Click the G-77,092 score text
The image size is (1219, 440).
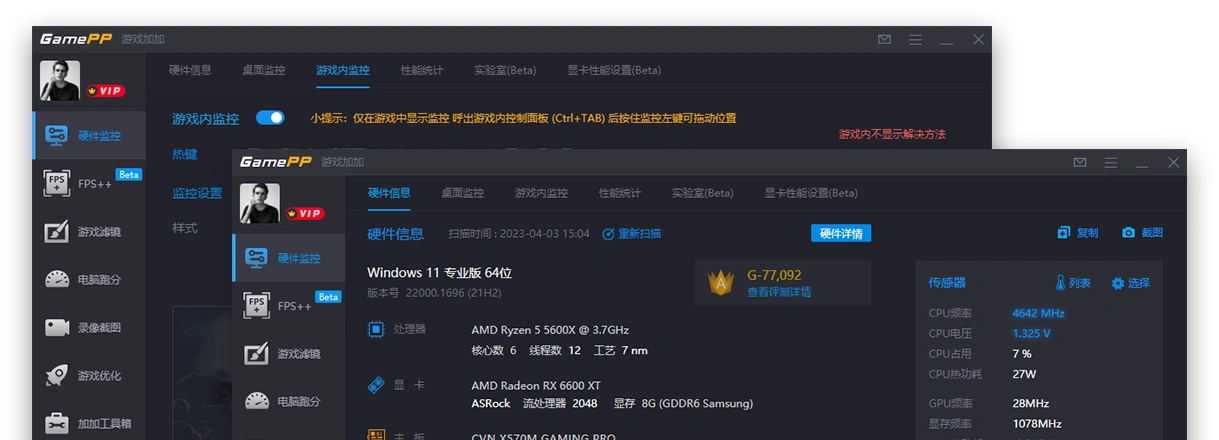(774, 275)
